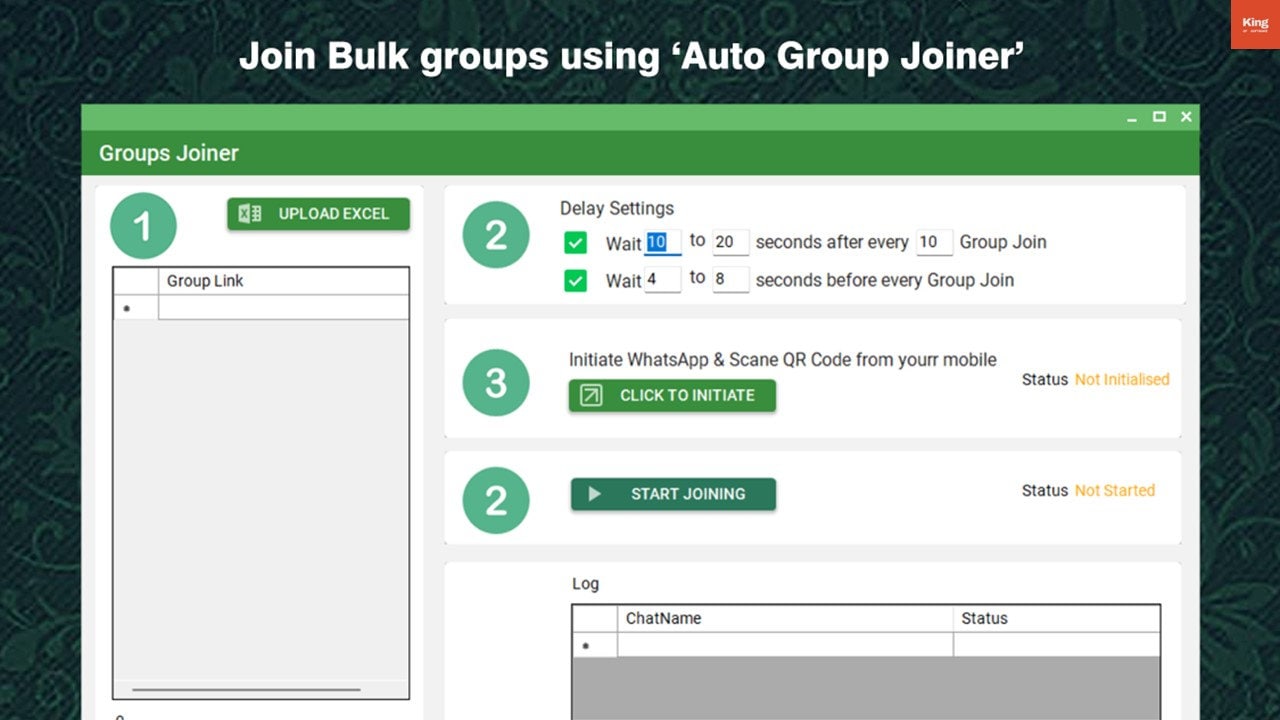
Task: Maximize the Groups Joiner window
Action: (1159, 117)
